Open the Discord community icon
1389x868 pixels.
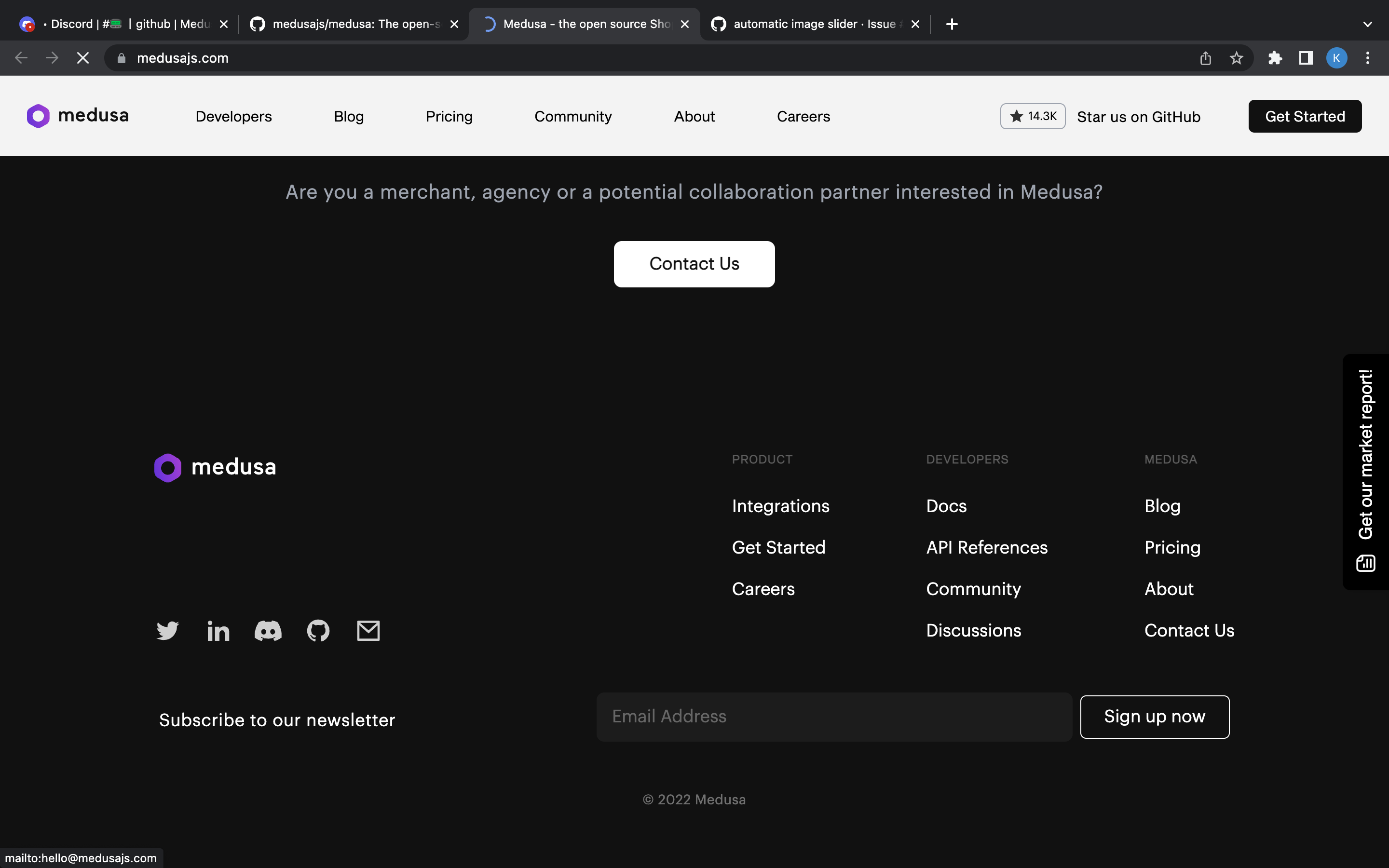coord(268,630)
